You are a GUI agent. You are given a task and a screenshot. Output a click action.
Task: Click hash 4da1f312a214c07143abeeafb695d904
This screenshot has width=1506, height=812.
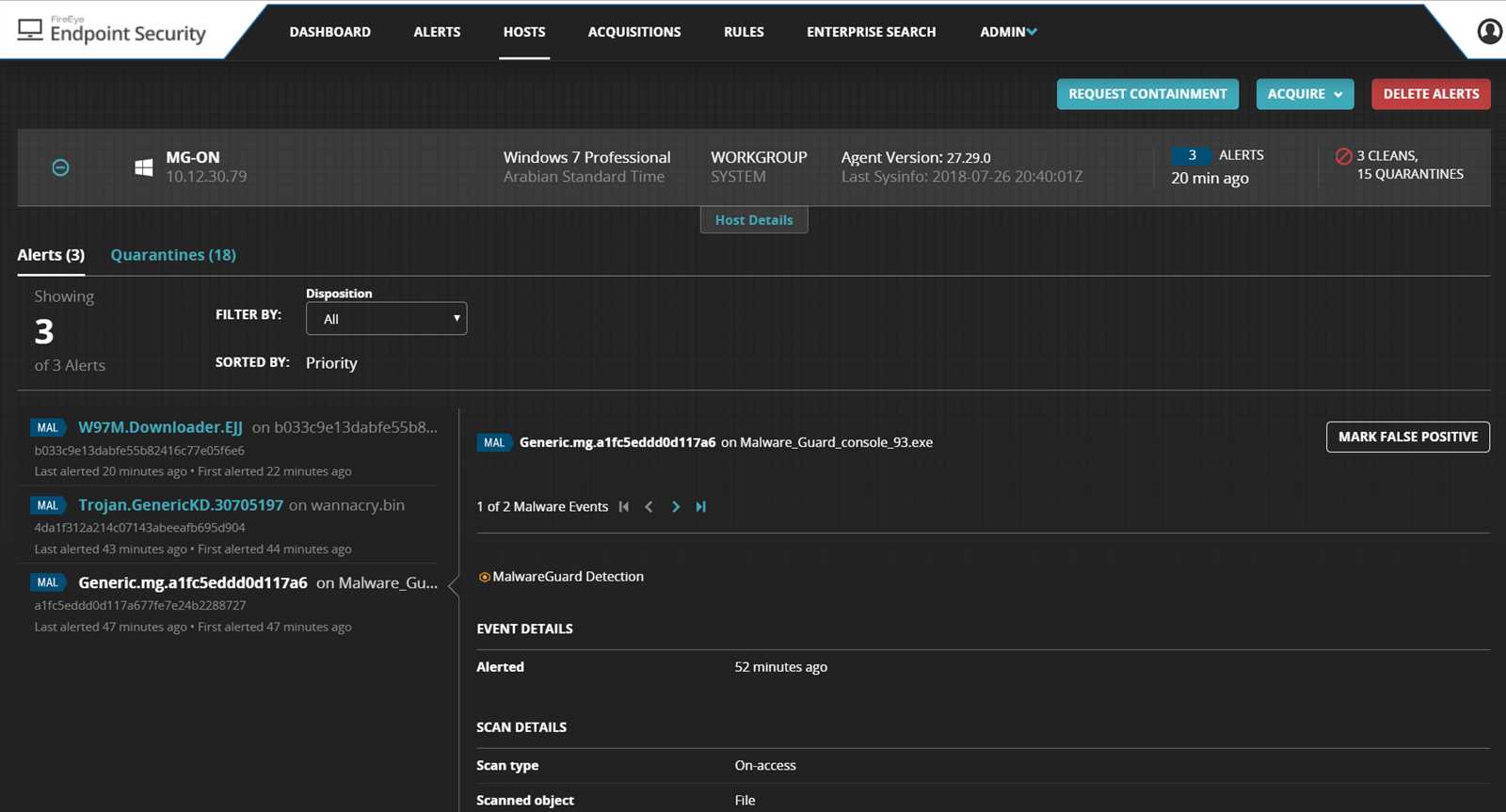point(139,528)
